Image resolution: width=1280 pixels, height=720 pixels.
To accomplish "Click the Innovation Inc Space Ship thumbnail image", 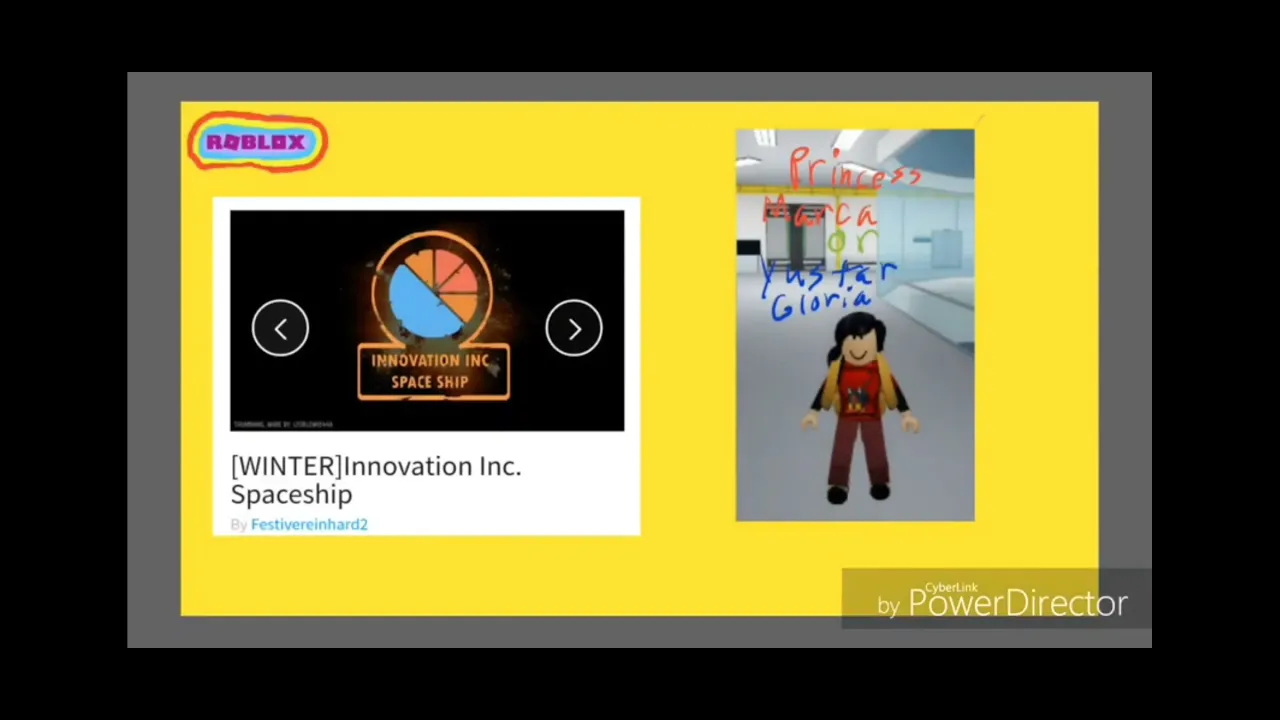I will coord(427,320).
